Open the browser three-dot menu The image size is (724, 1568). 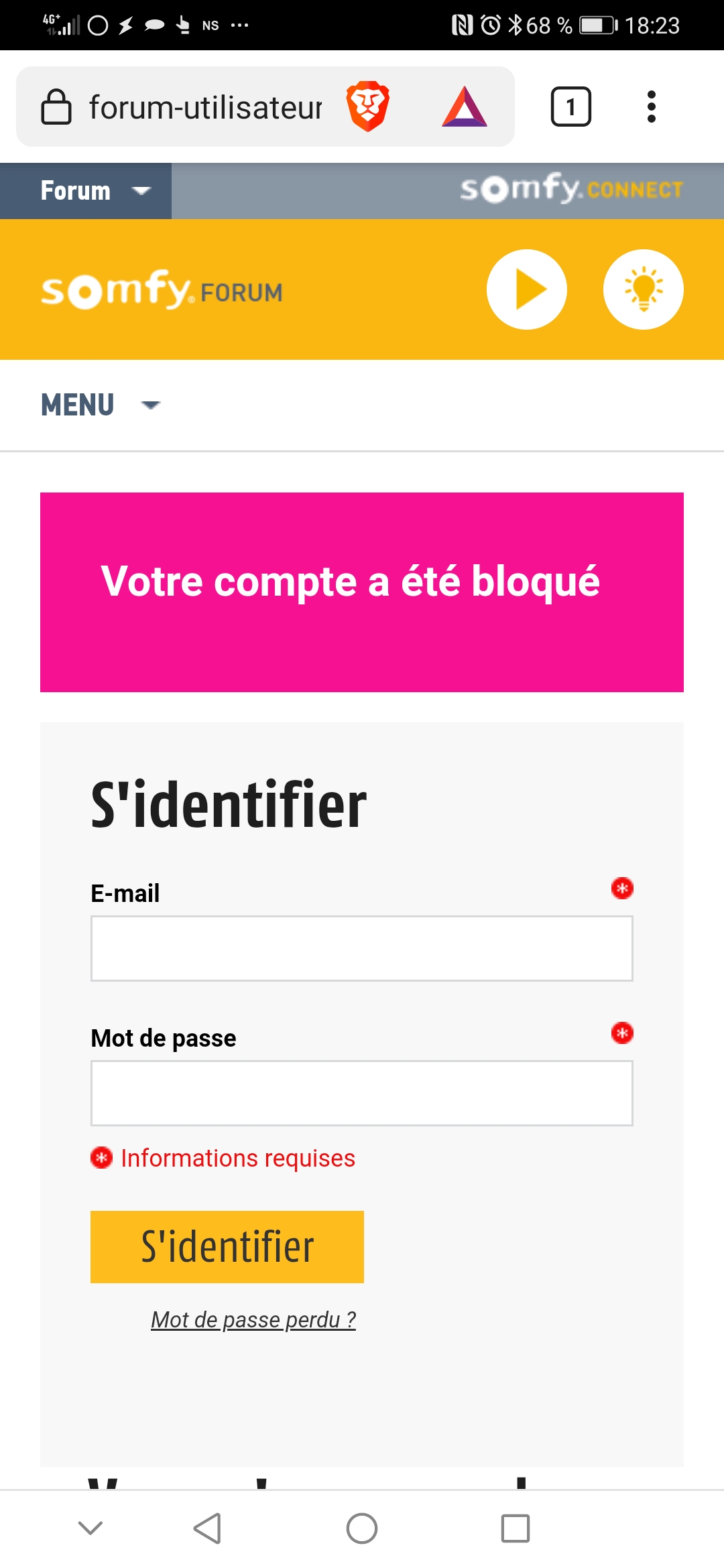(x=651, y=107)
